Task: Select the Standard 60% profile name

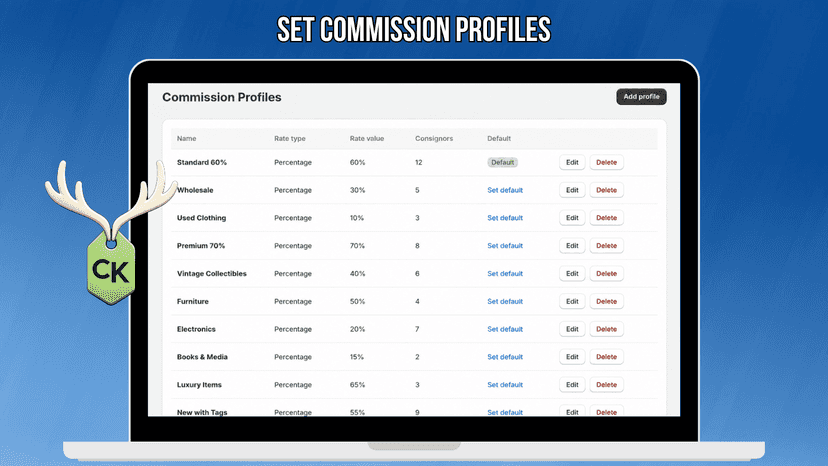Action: pos(202,162)
